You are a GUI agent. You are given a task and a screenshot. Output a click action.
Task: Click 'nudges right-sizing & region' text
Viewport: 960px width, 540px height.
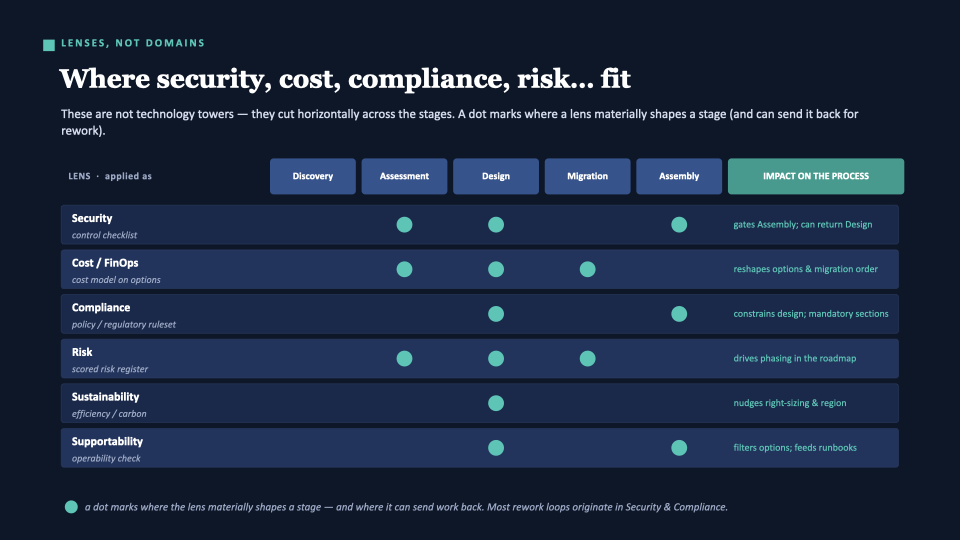click(790, 403)
